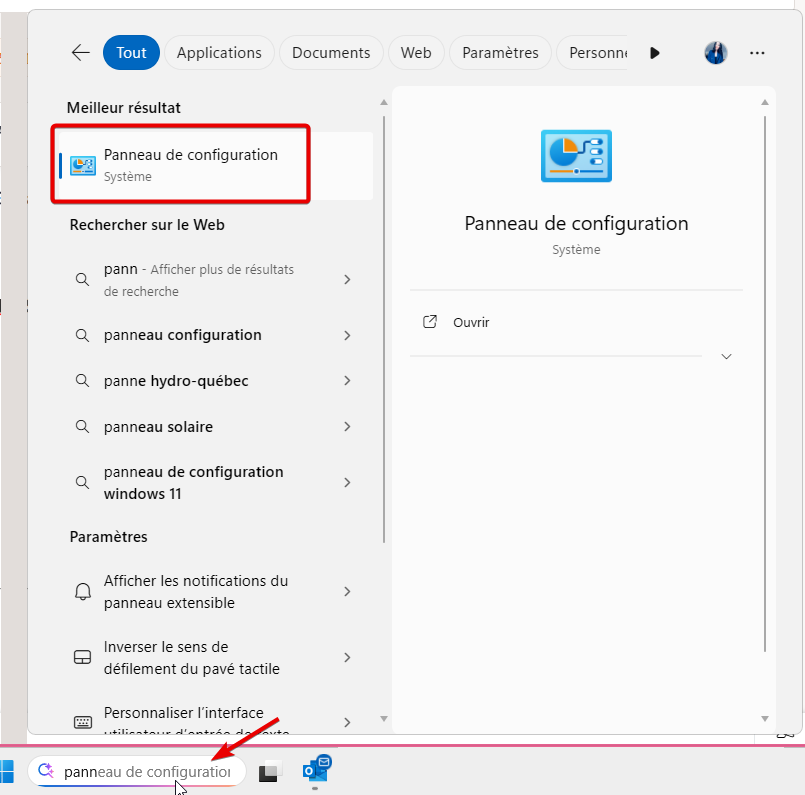The image size is (805, 795).
Task: Click the preview pane scrollbar thumb
Action: [x=765, y=384]
